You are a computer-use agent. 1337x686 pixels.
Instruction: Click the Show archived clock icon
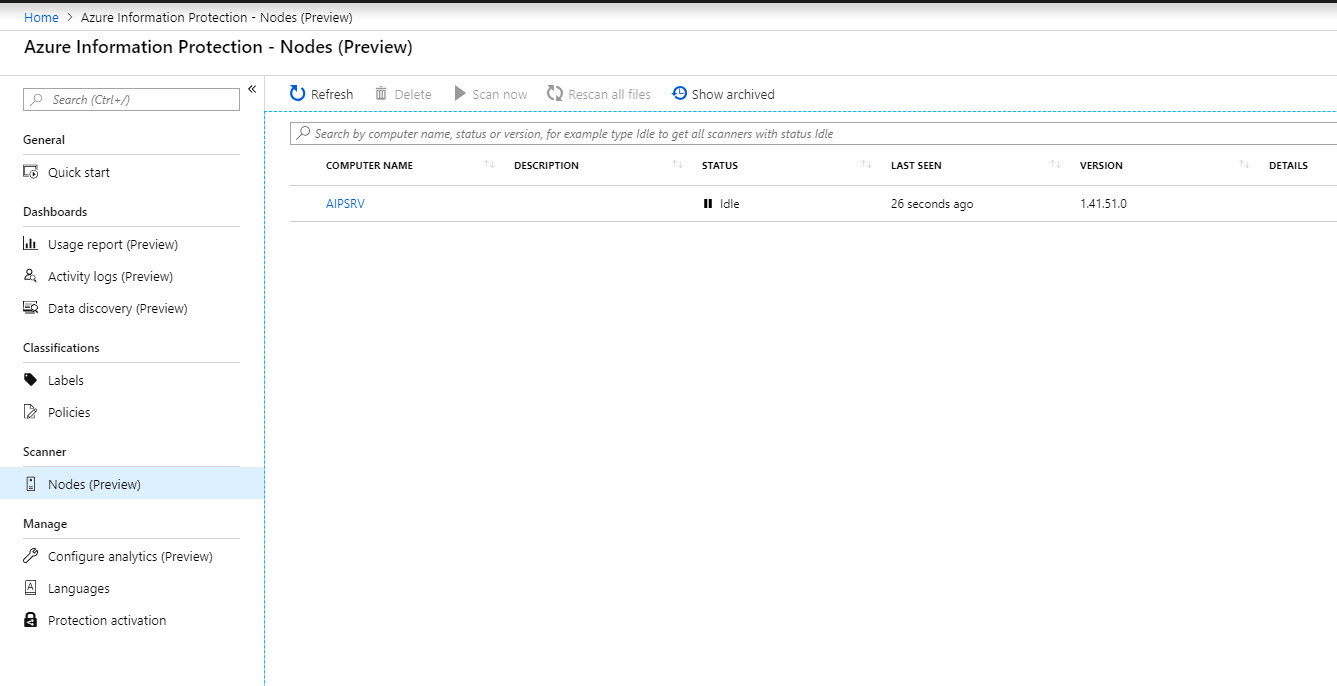click(679, 93)
